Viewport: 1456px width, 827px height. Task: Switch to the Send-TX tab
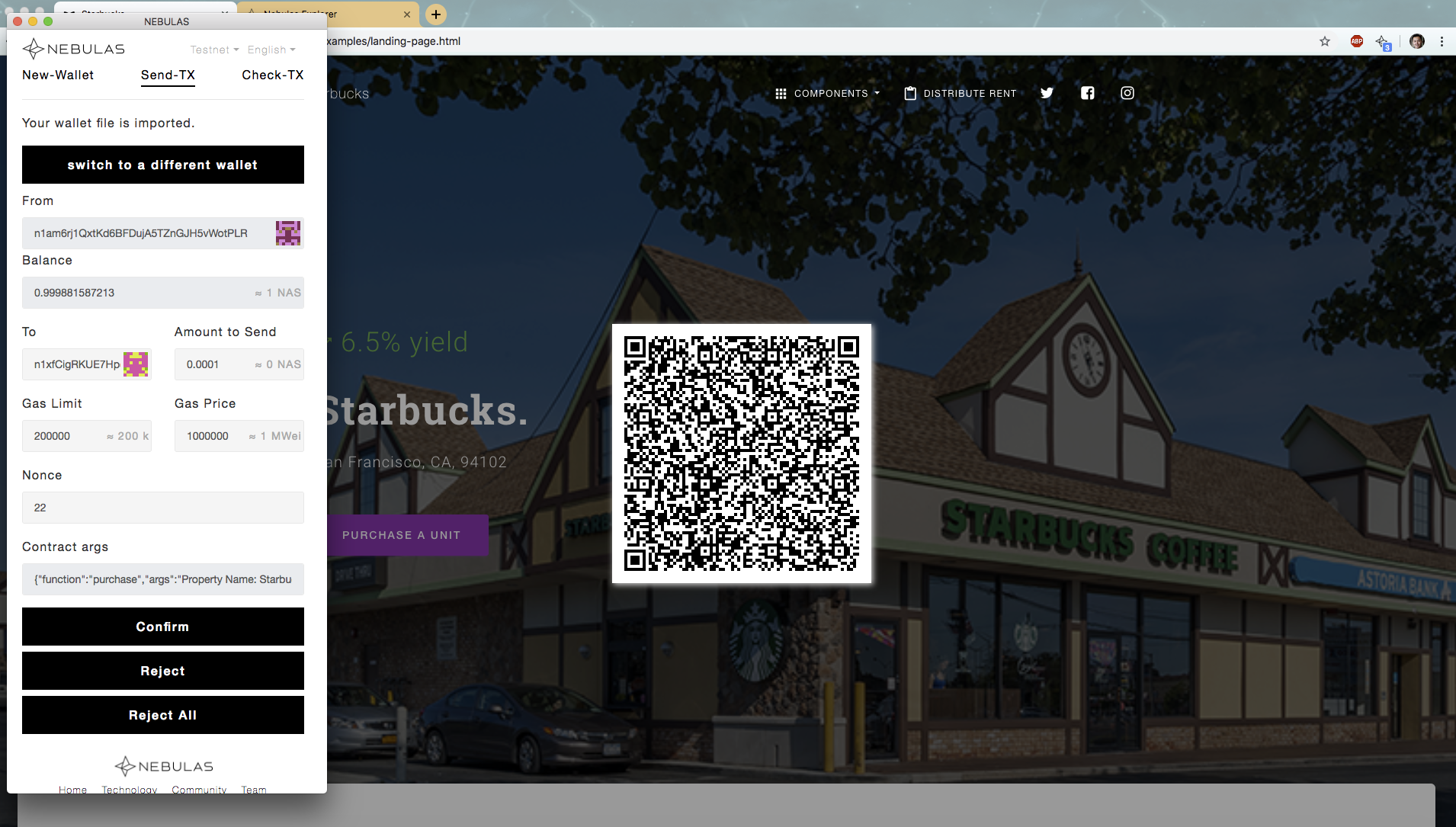click(168, 75)
